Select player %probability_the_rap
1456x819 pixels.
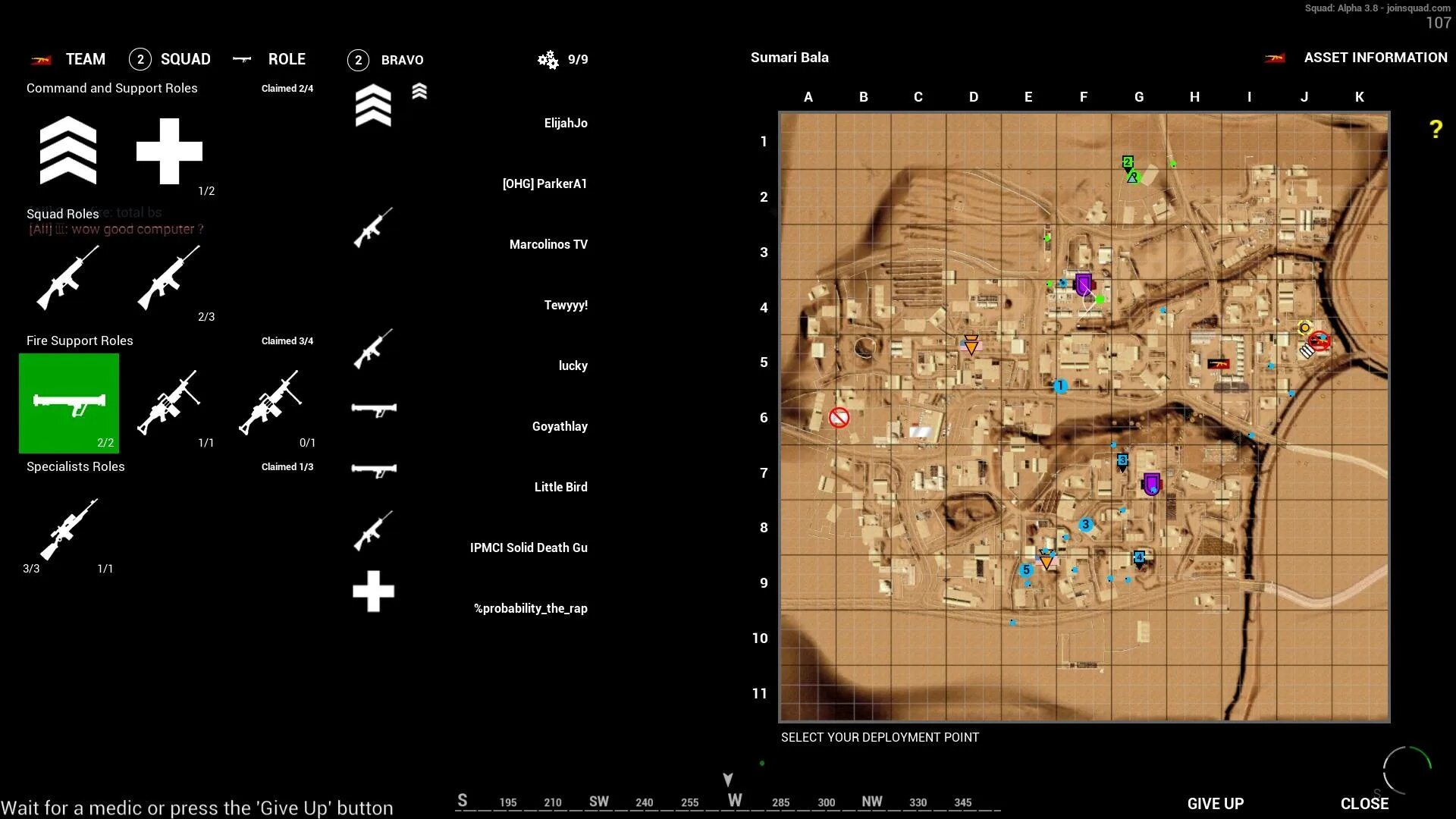(530, 608)
